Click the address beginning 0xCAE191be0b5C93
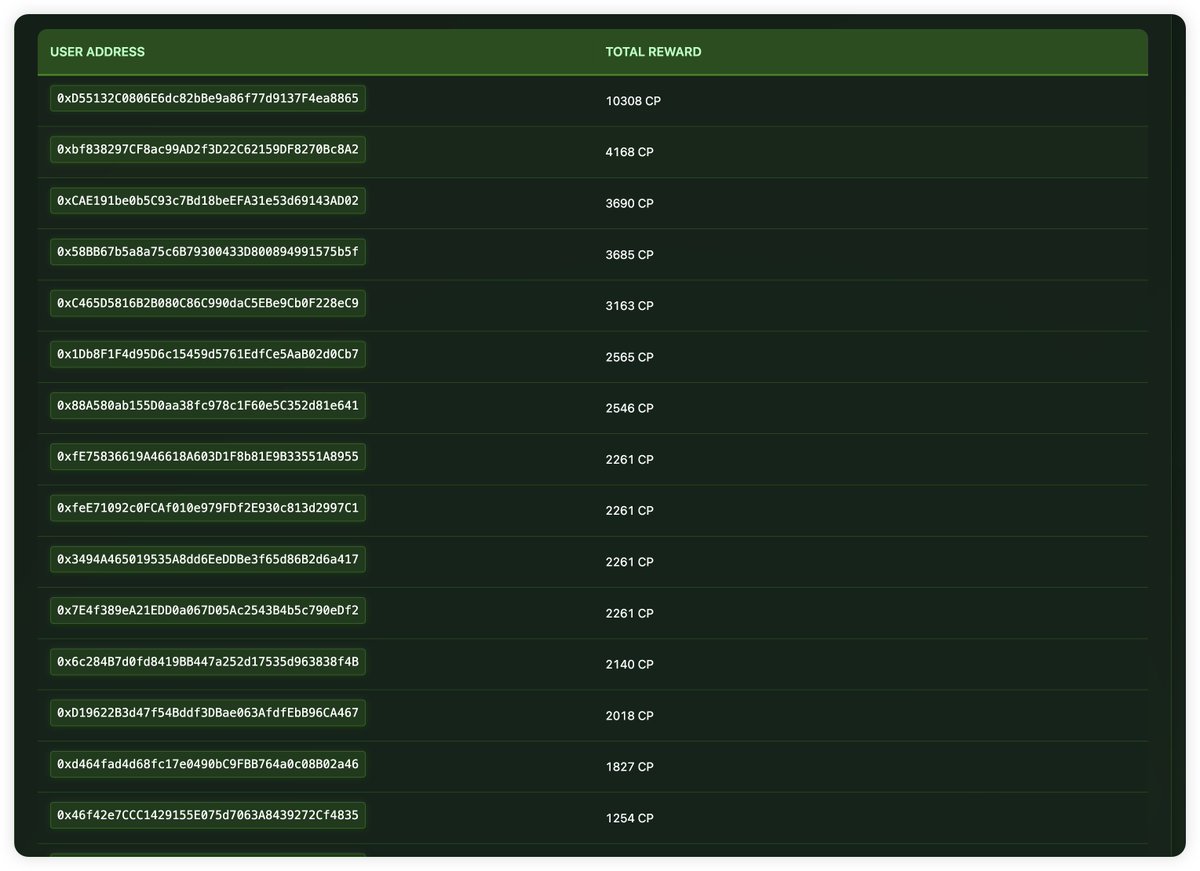The width and height of the screenshot is (1200, 871). click(x=205, y=200)
